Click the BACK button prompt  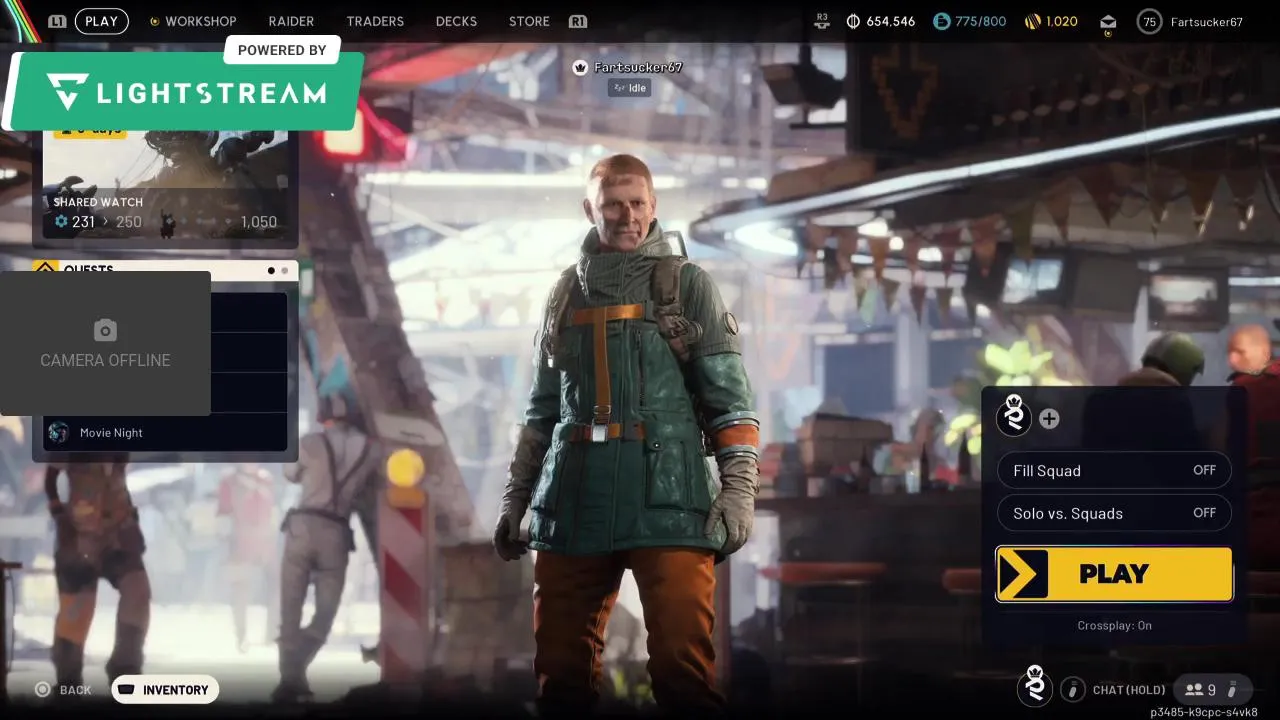click(64, 690)
